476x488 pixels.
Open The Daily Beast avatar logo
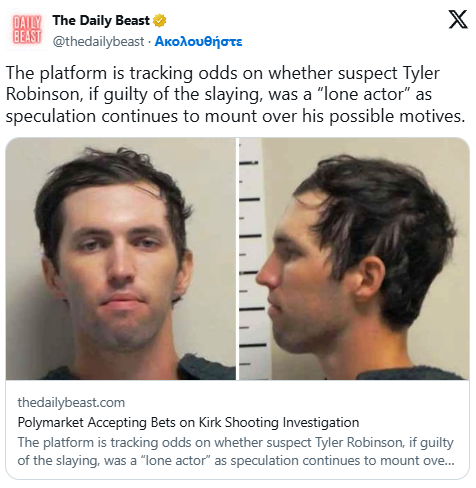click(27, 30)
